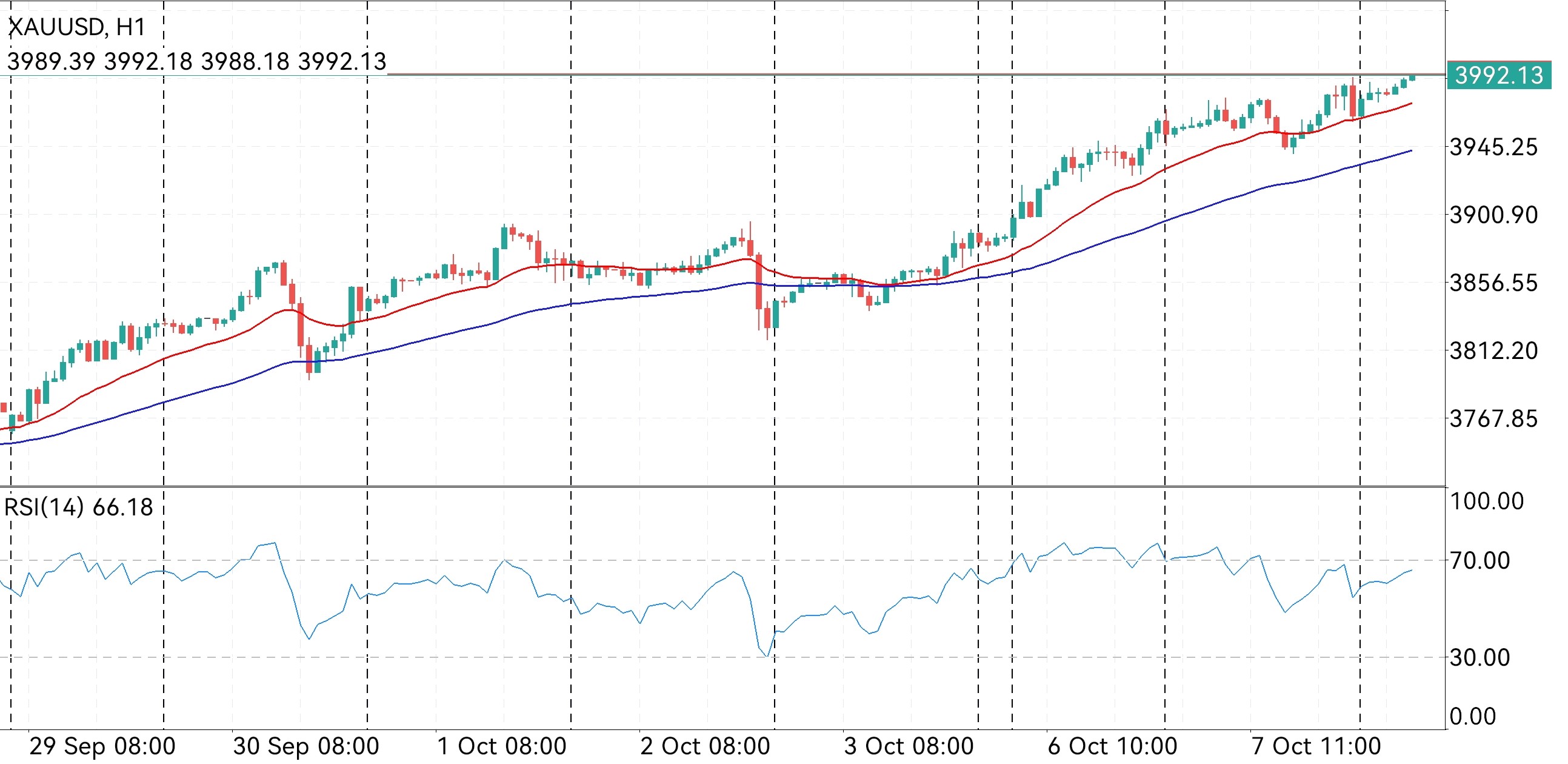Select the 3 Oct 08:00 time label
The height and width of the screenshot is (764, 1568).
pyautogui.click(x=909, y=746)
